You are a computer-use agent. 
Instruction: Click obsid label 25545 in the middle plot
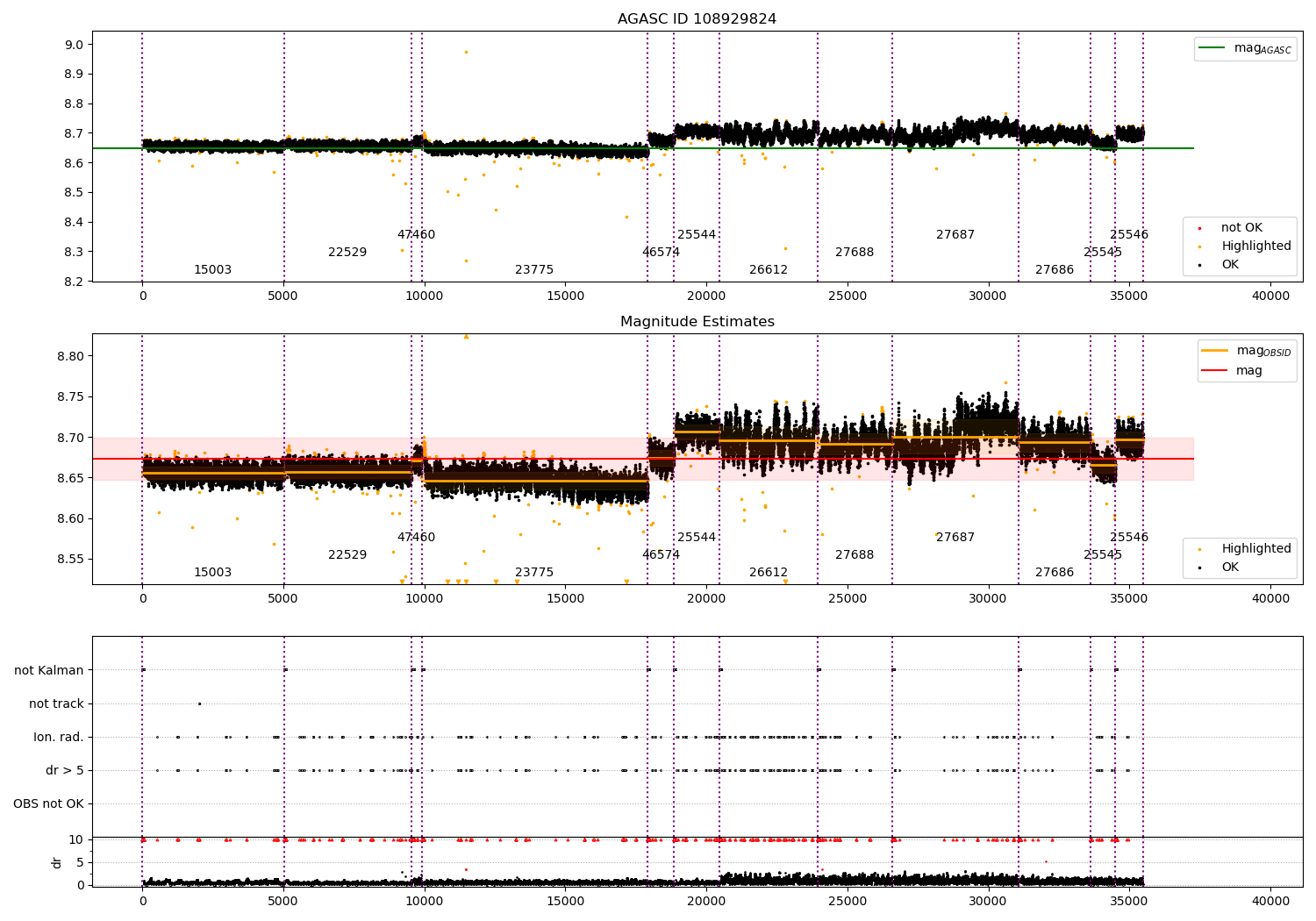1103,555
